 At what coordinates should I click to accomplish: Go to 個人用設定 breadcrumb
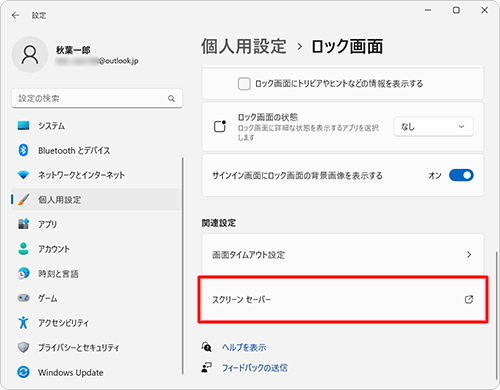click(x=244, y=46)
